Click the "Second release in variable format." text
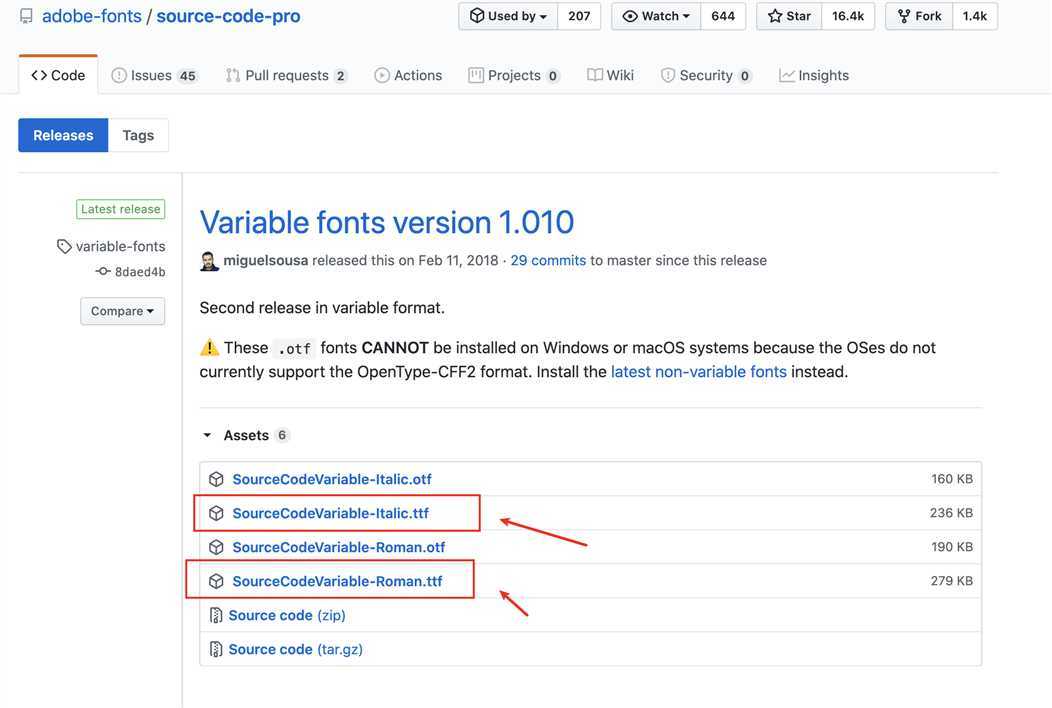Screen dimensions: 1052x708 click(x=322, y=308)
